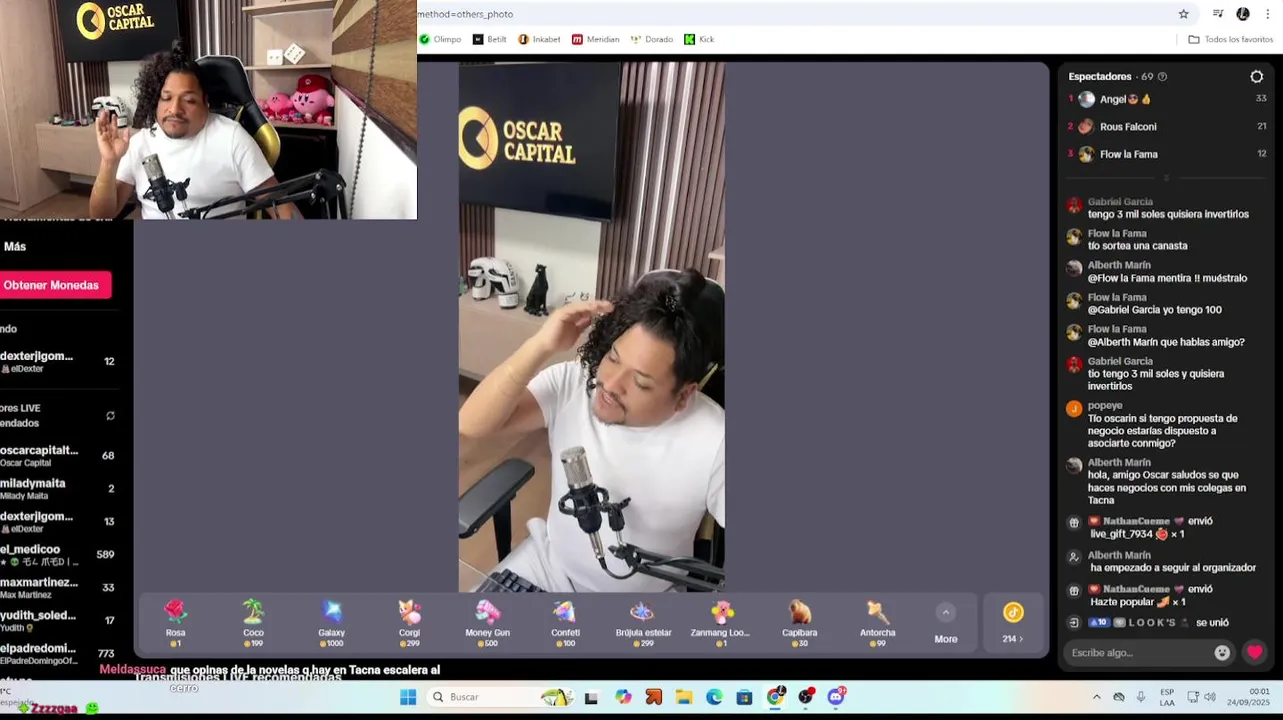Click Gabriel Garcia's name on 'tengo 3 mil soles' comment
1283x720 pixels.
click(x=1120, y=201)
